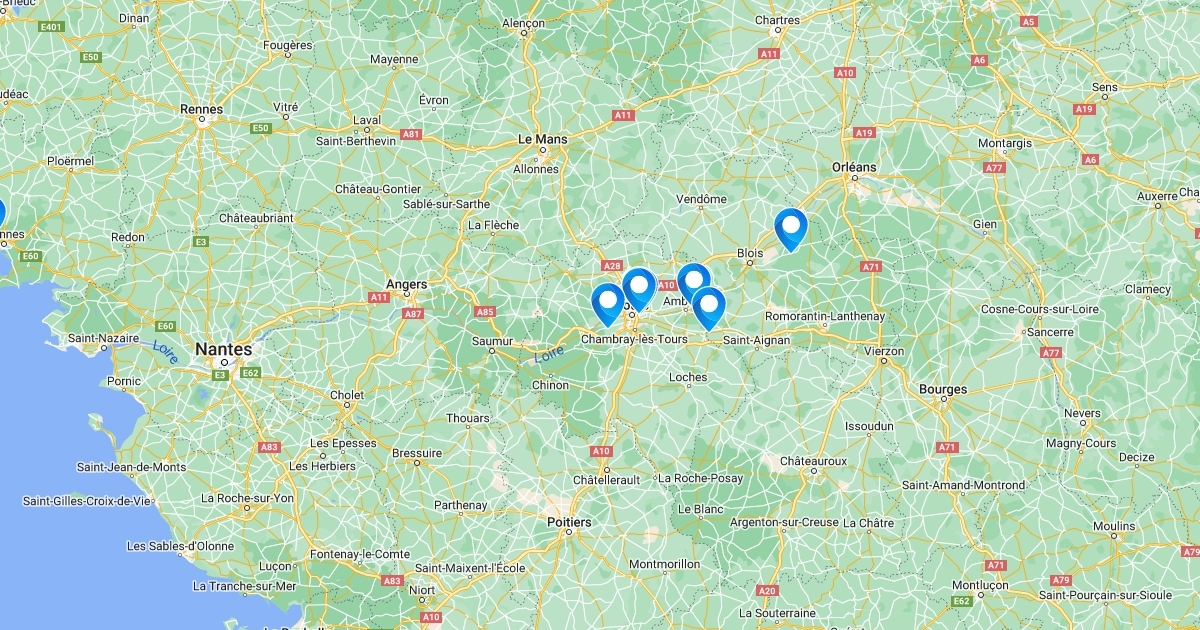Image resolution: width=1200 pixels, height=630 pixels.
Task: Select the Orléans city label
Action: [x=854, y=167]
